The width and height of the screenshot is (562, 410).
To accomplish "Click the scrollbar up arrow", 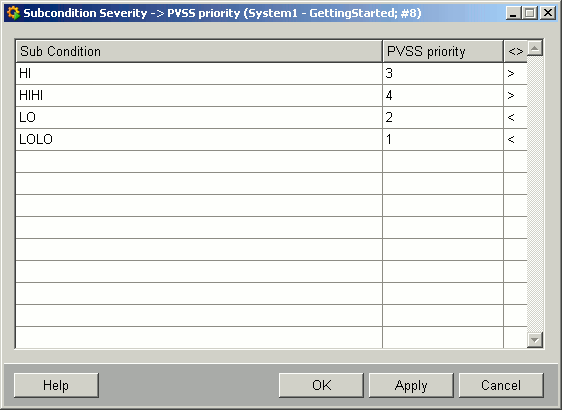I will point(534,48).
